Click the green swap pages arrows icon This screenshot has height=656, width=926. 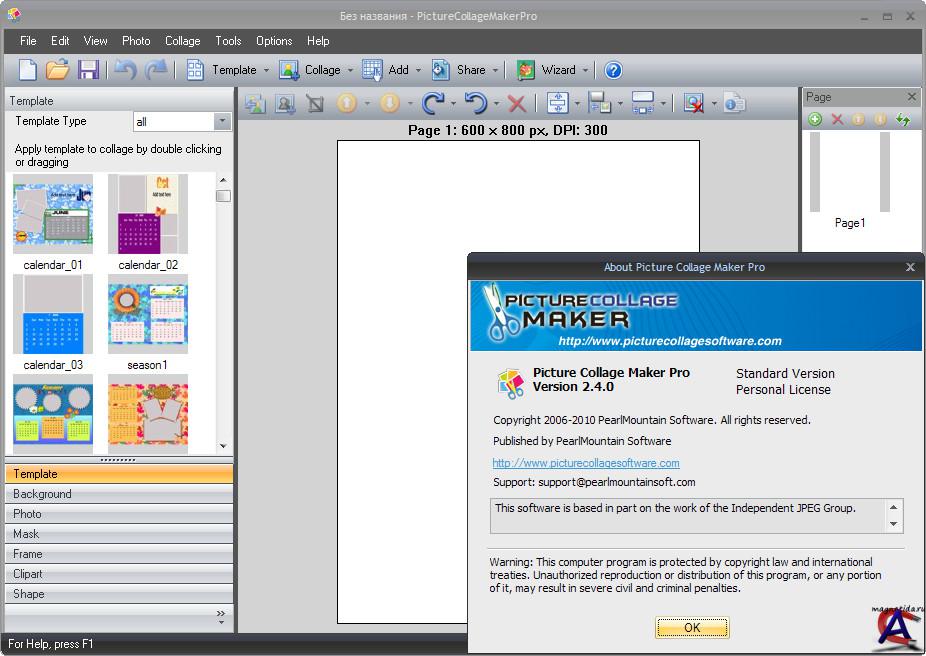pyautogui.click(x=903, y=120)
